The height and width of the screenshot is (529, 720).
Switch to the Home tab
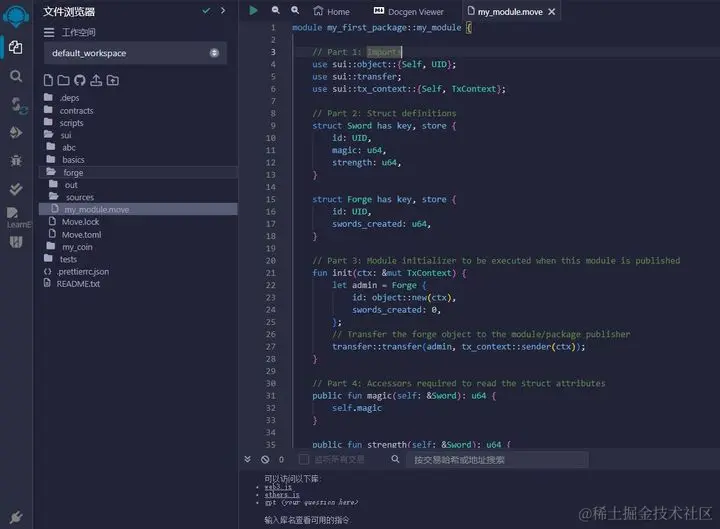coord(331,11)
